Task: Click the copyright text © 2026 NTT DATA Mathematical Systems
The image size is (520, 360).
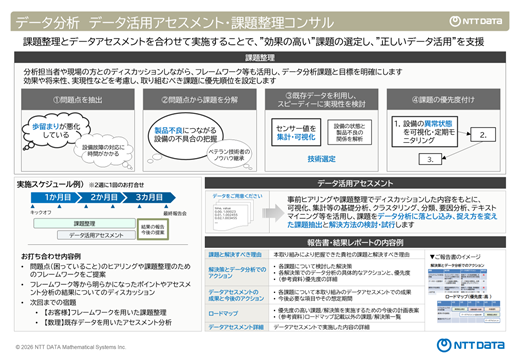Action: (71, 347)
